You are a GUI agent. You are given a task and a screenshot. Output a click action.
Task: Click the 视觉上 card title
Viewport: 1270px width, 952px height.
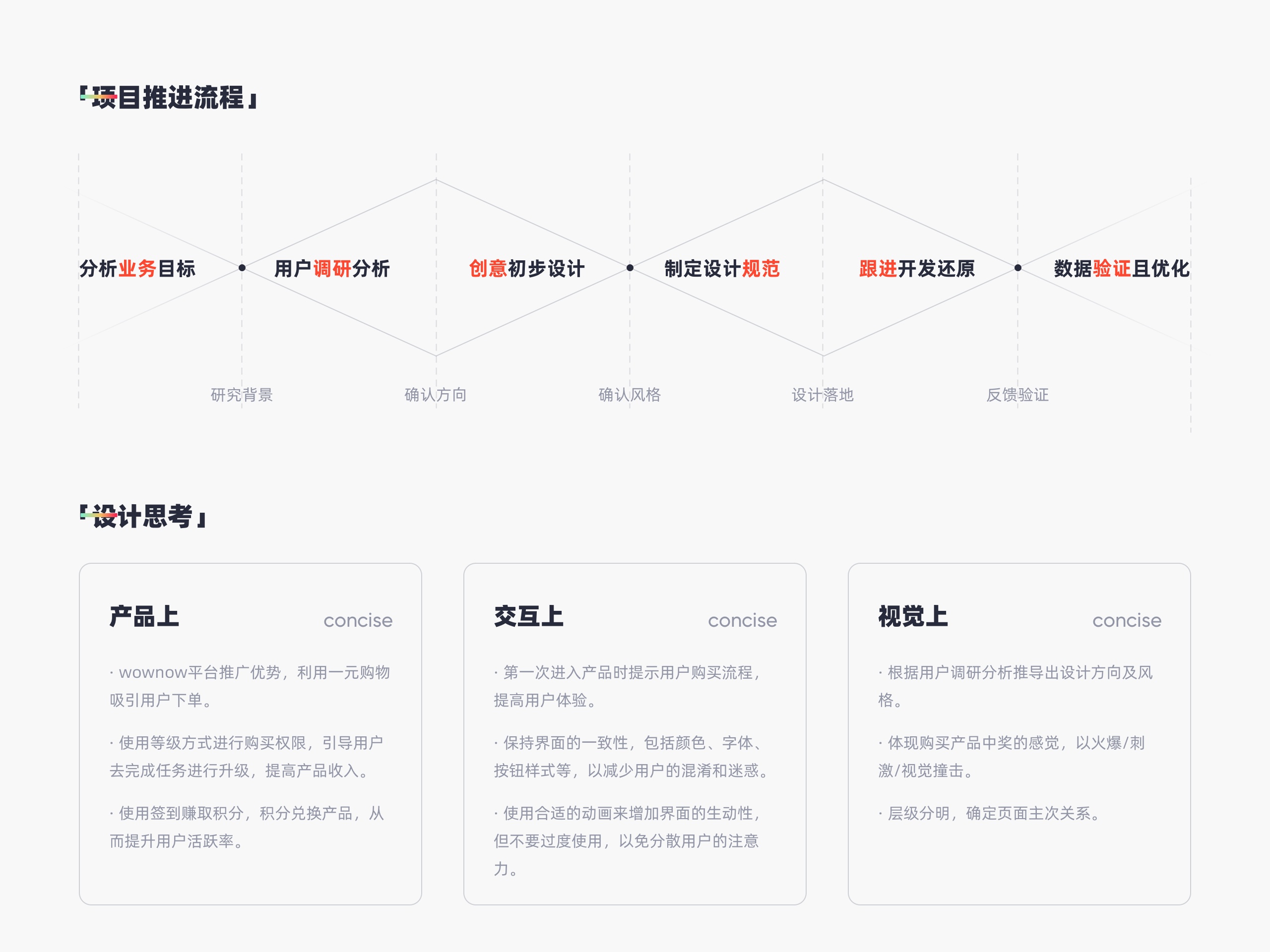tap(912, 617)
